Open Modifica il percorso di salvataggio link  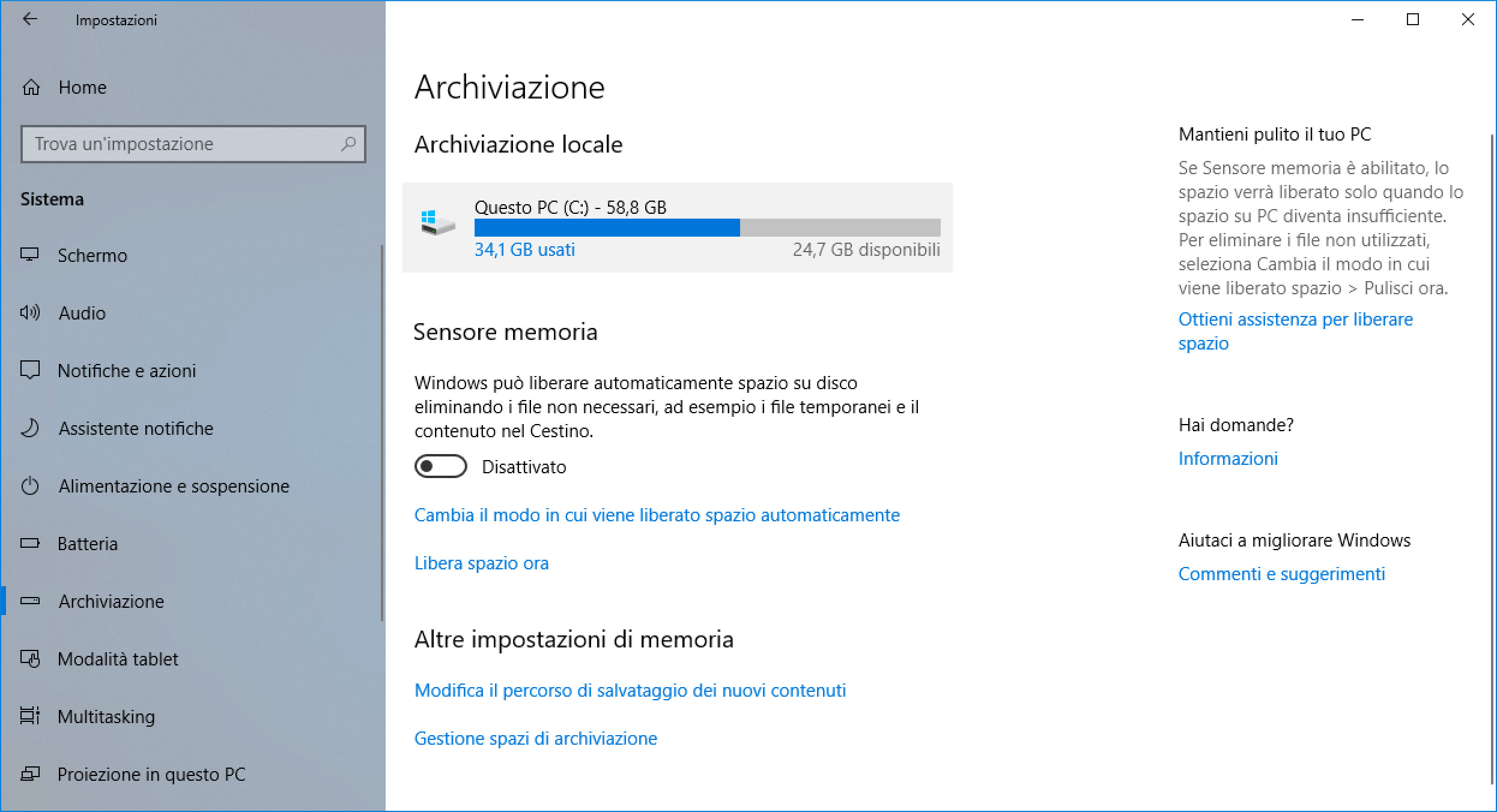(630, 691)
